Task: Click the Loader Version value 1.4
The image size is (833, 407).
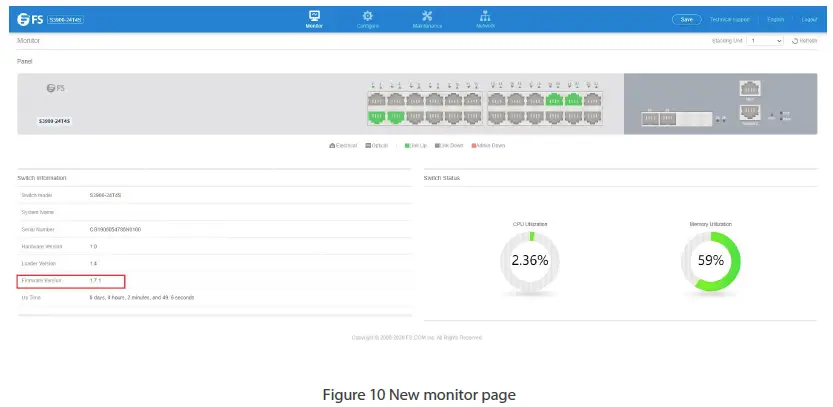Action: [93, 264]
